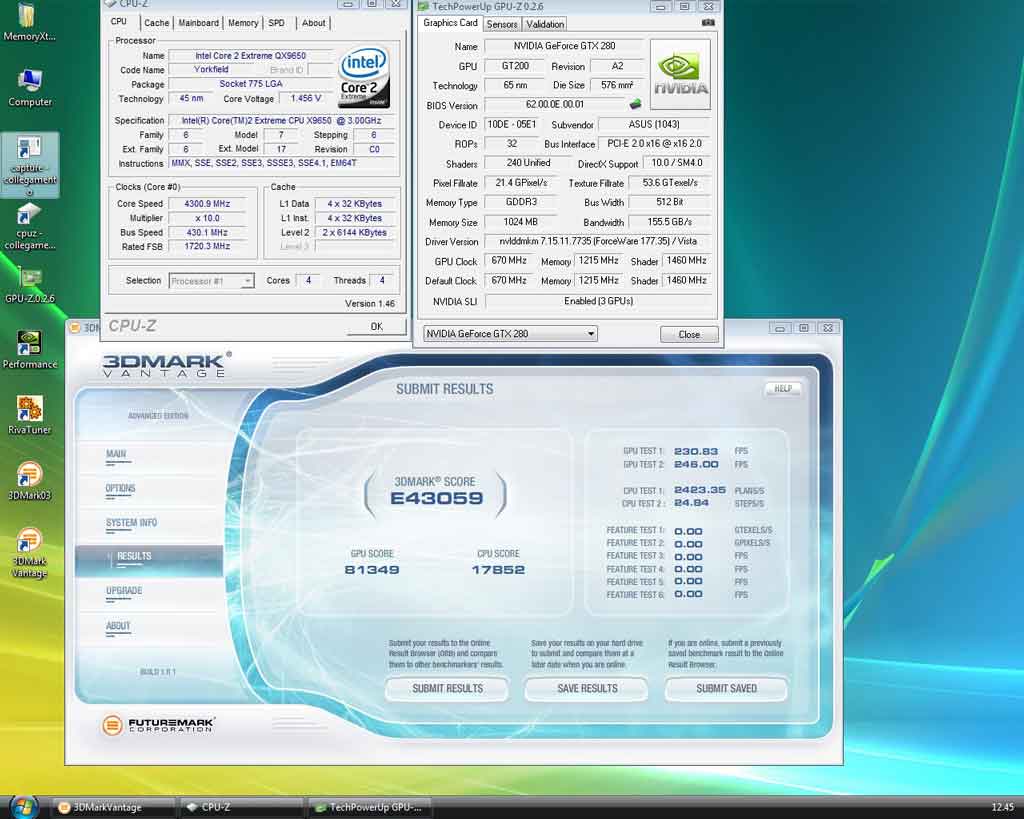Click the Instructions field listing MMX, SSE

point(282,163)
